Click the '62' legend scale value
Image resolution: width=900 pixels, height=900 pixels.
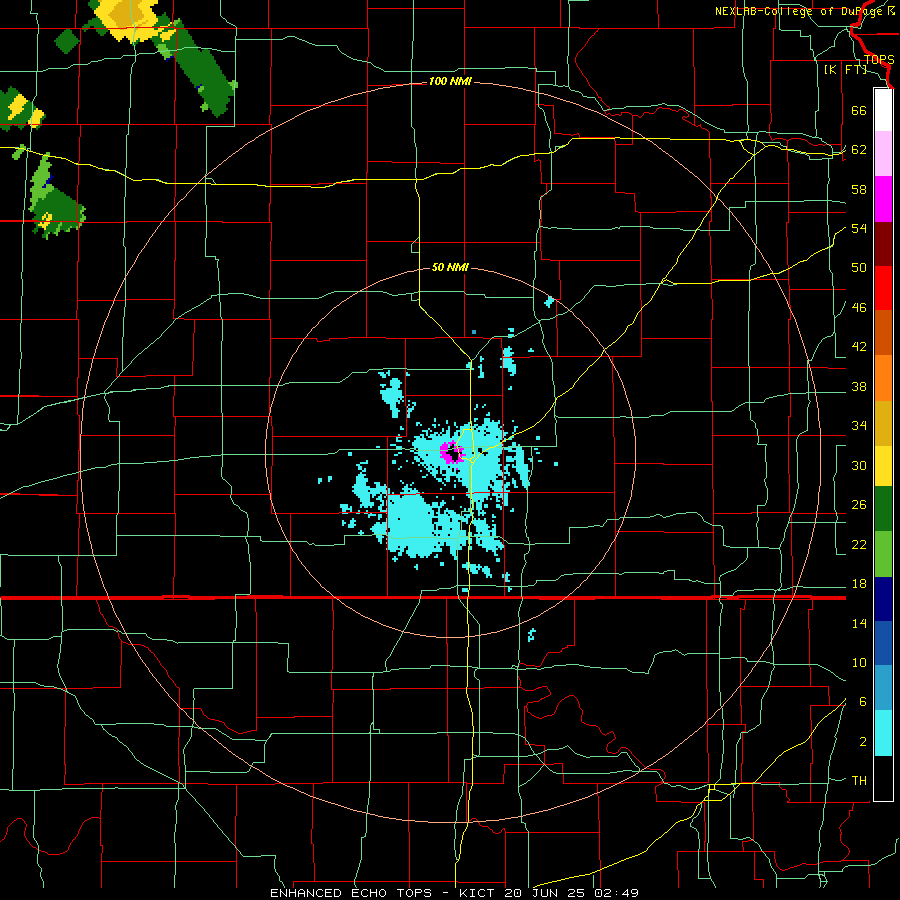coord(859,150)
